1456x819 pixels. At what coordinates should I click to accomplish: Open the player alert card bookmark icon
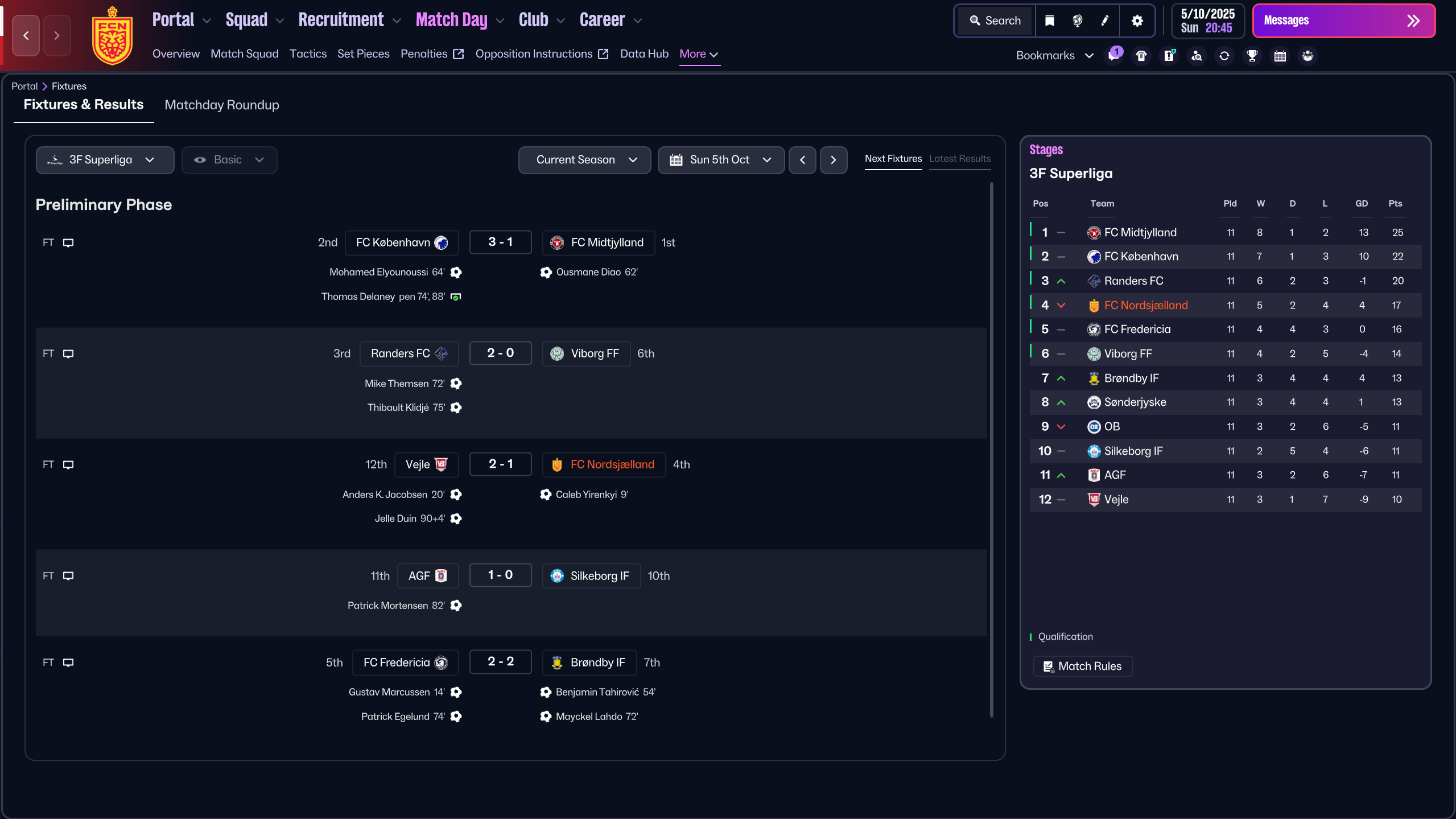(1169, 55)
